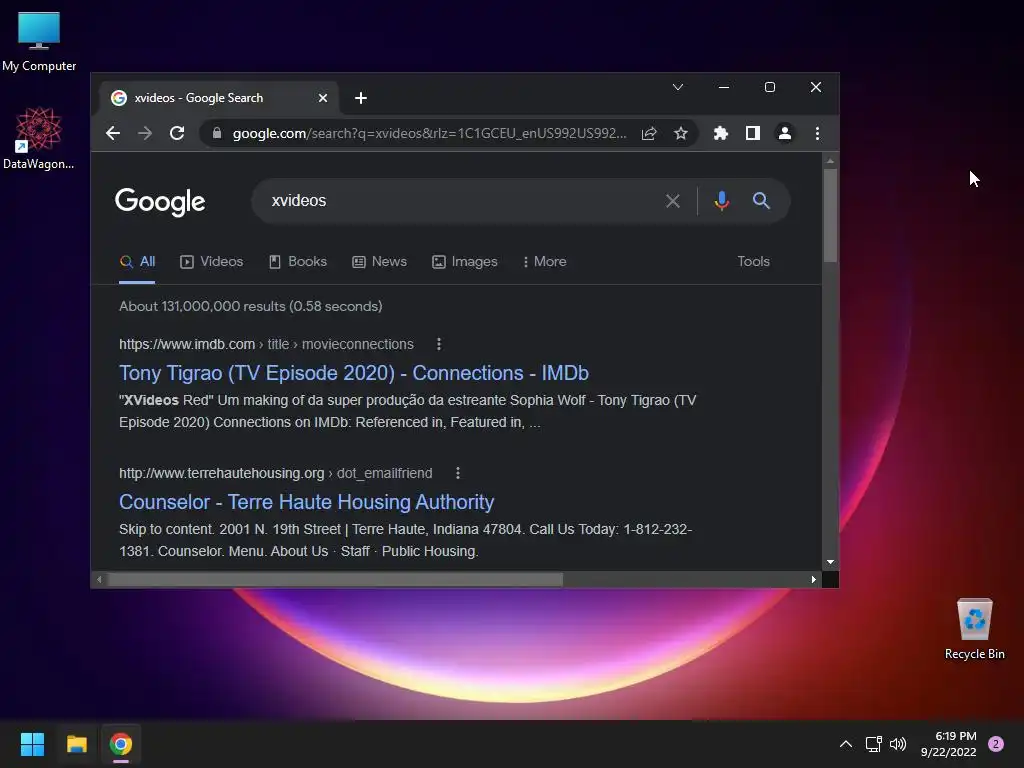Clear the search box with X
This screenshot has height=768, width=1024.
pyautogui.click(x=673, y=200)
